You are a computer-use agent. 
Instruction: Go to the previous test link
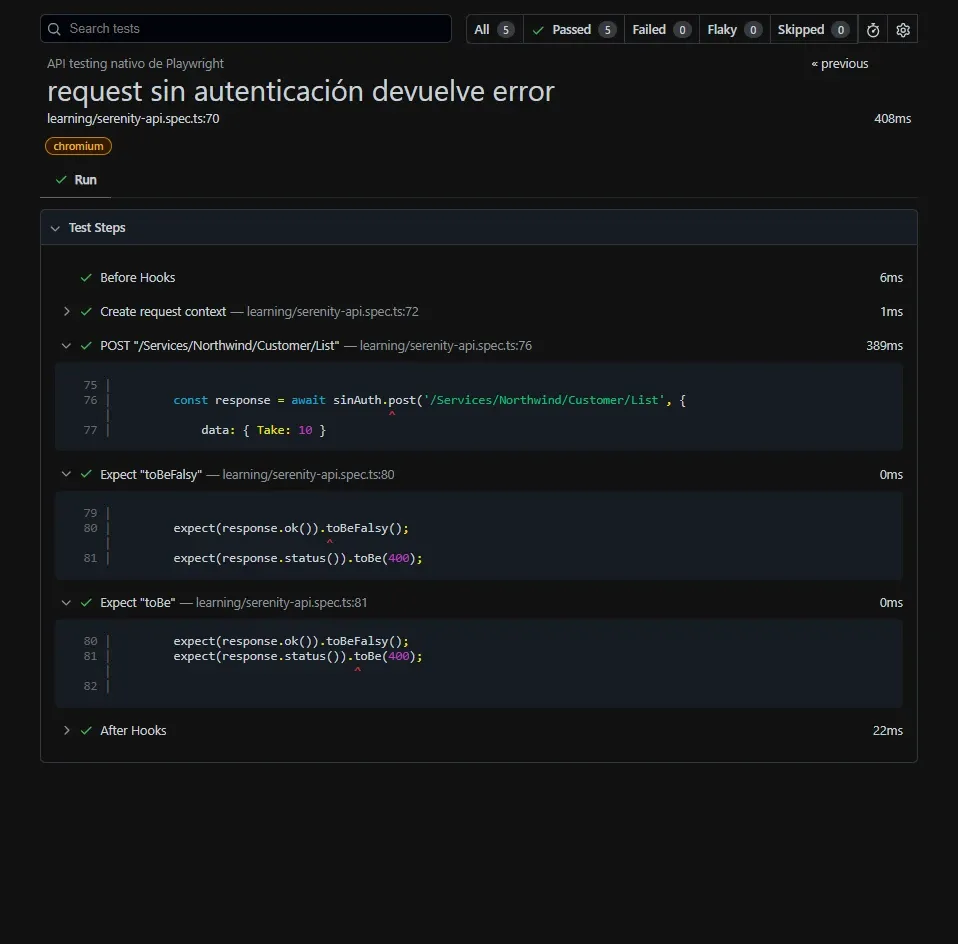(839, 64)
